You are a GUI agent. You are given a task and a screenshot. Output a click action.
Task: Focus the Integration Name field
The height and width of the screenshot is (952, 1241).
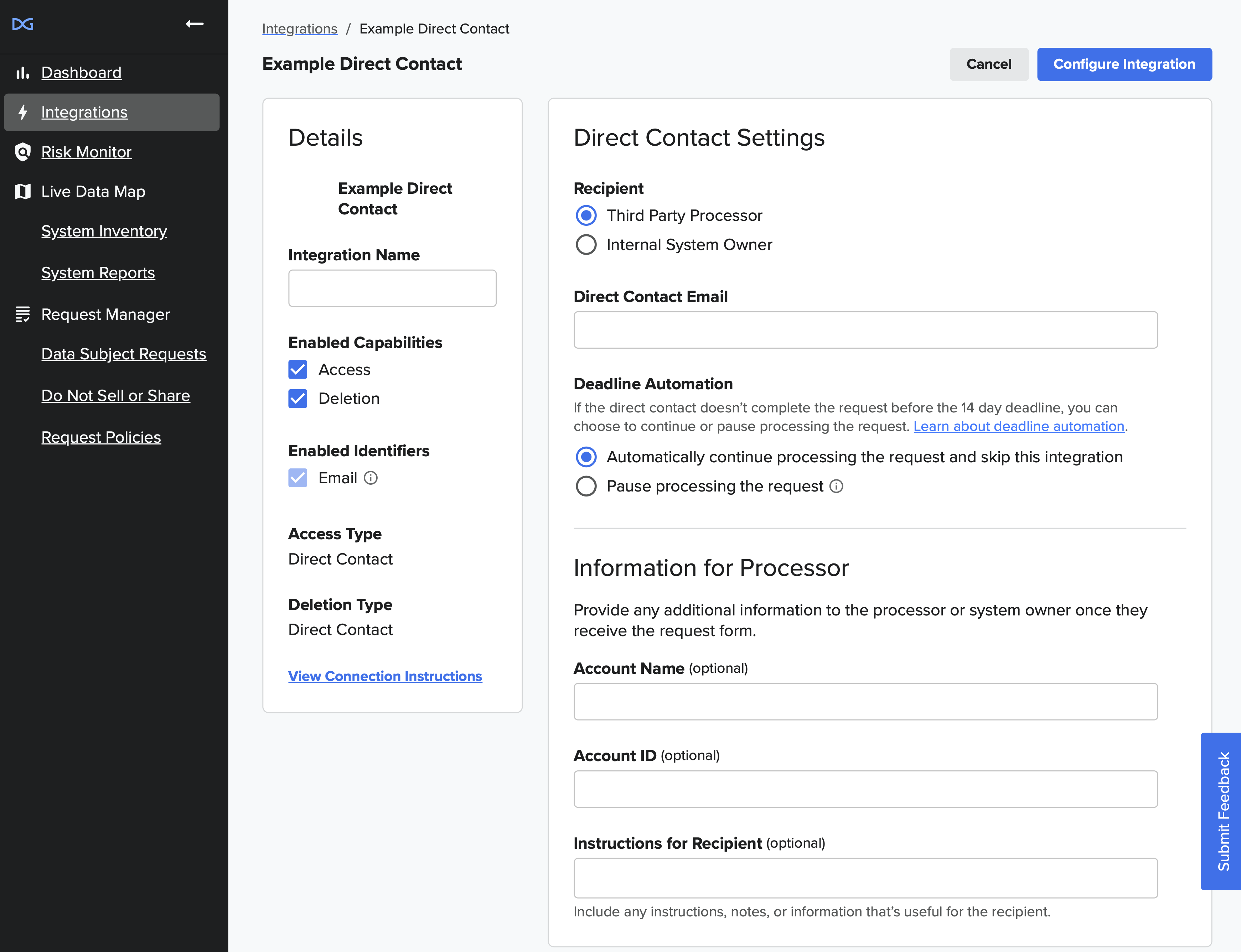point(392,288)
